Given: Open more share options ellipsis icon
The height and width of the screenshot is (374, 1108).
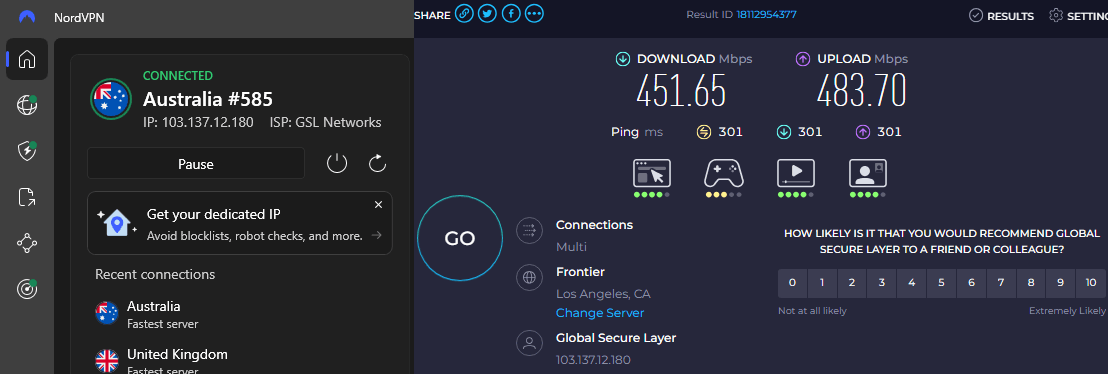Looking at the screenshot, I should [x=534, y=13].
